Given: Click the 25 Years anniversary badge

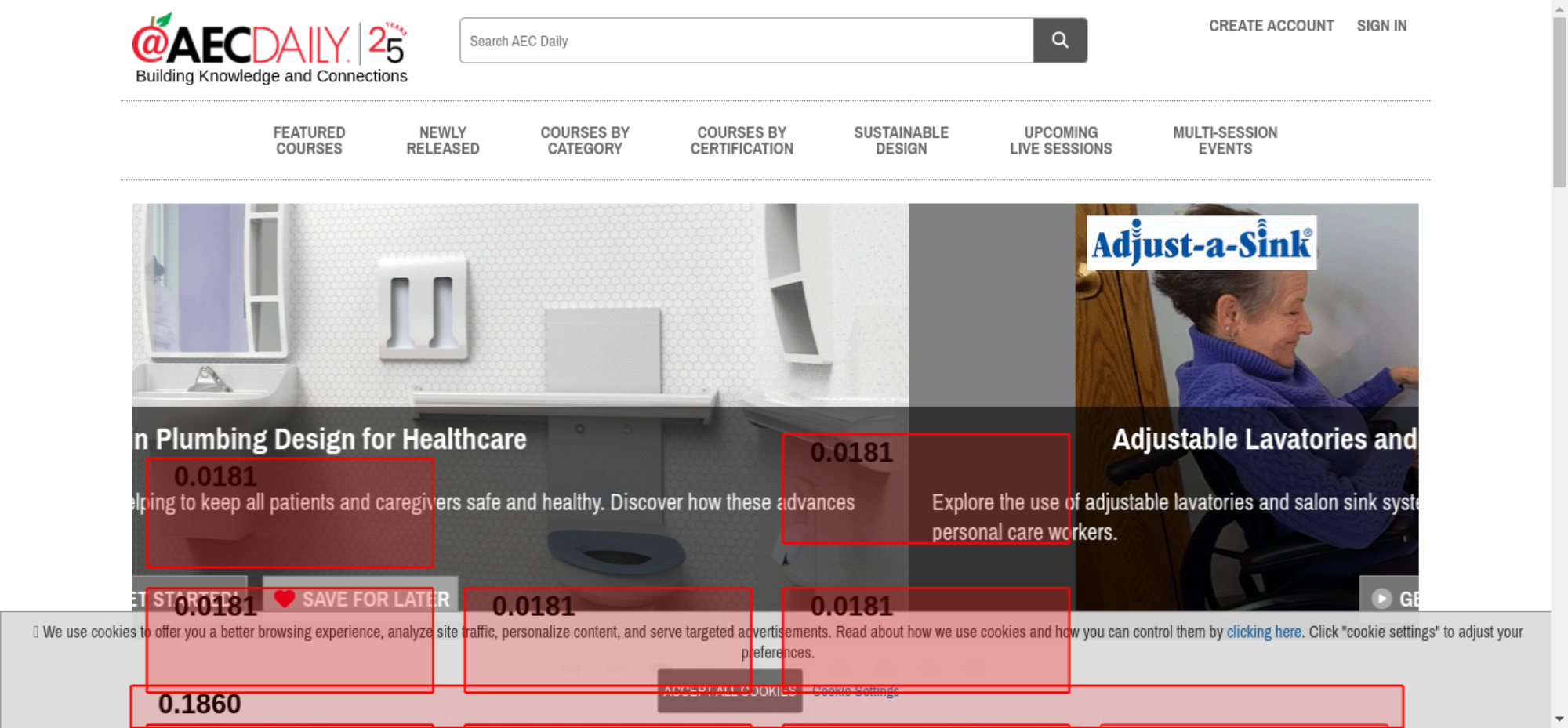Looking at the screenshot, I should (387, 44).
